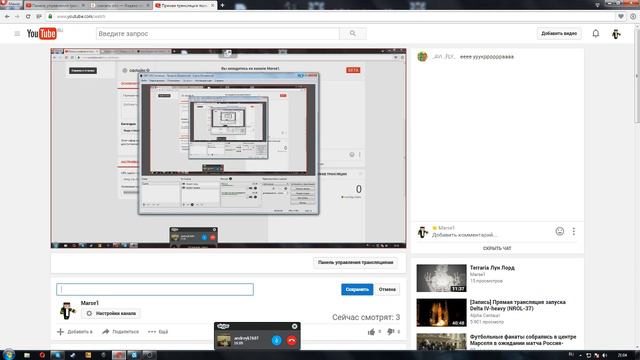The height and width of the screenshot is (360, 640).
Task: Open Панель управления трансляциями button
Action: (x=355, y=262)
